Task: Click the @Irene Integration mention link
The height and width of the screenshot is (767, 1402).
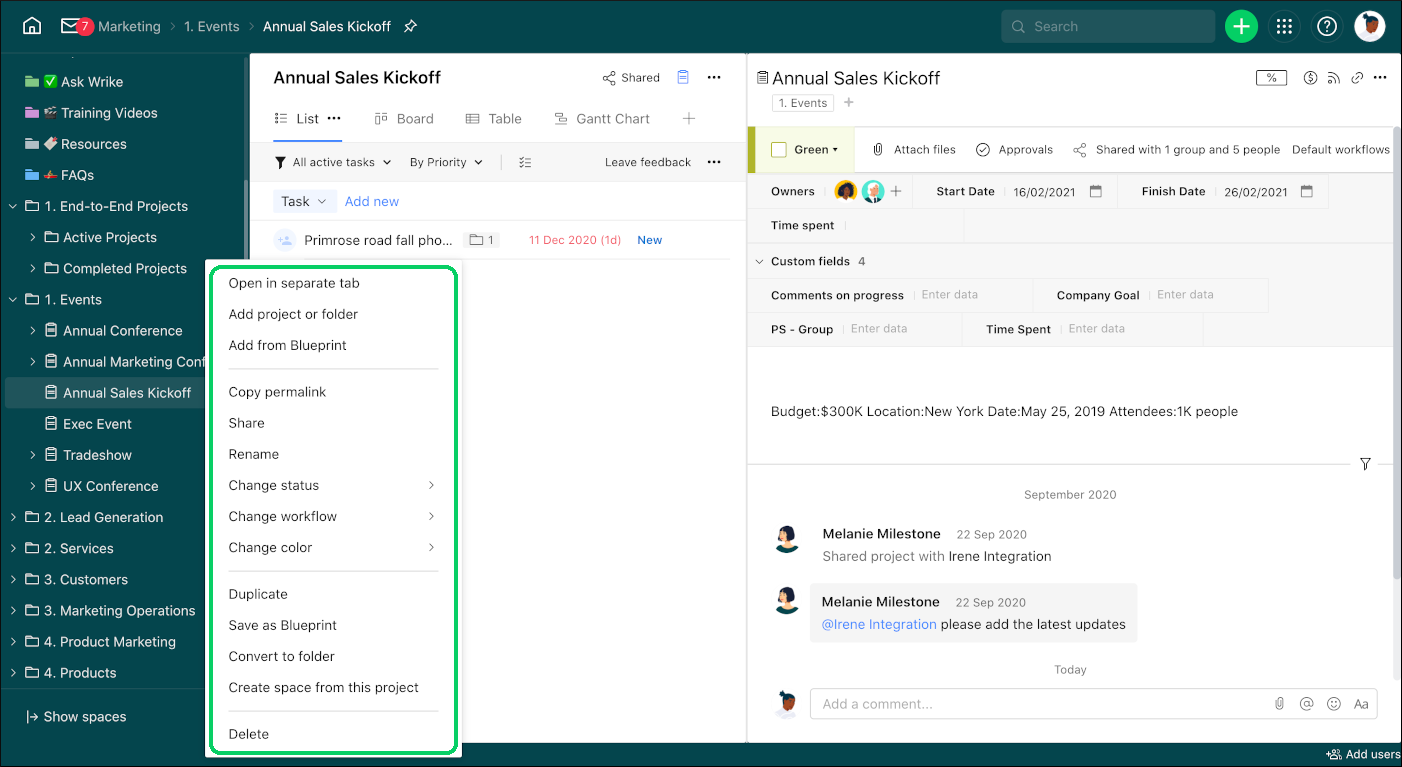Action: point(879,624)
